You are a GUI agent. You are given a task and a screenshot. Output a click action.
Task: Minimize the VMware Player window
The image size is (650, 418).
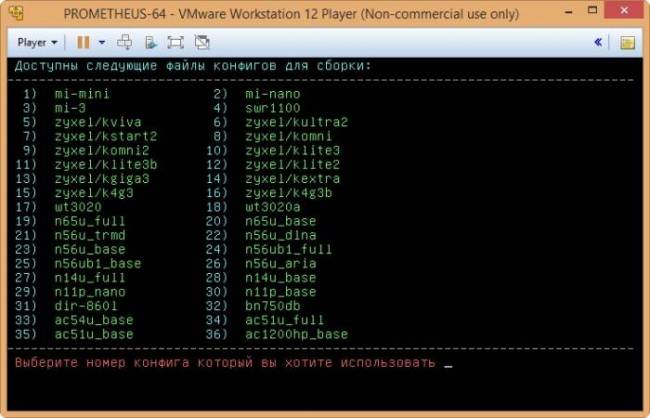point(569,12)
